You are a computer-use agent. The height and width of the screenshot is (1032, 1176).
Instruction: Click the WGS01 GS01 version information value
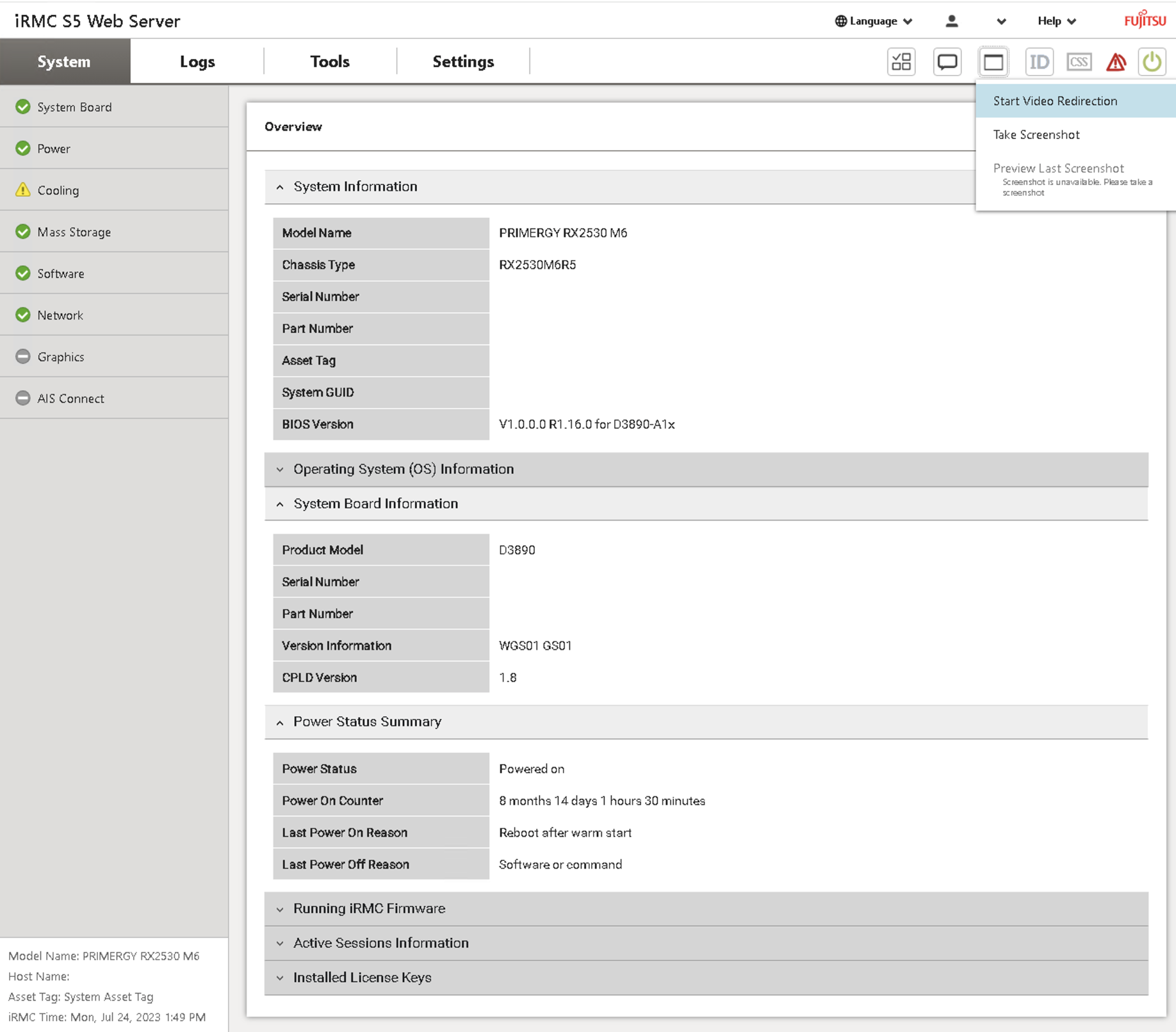(535, 646)
